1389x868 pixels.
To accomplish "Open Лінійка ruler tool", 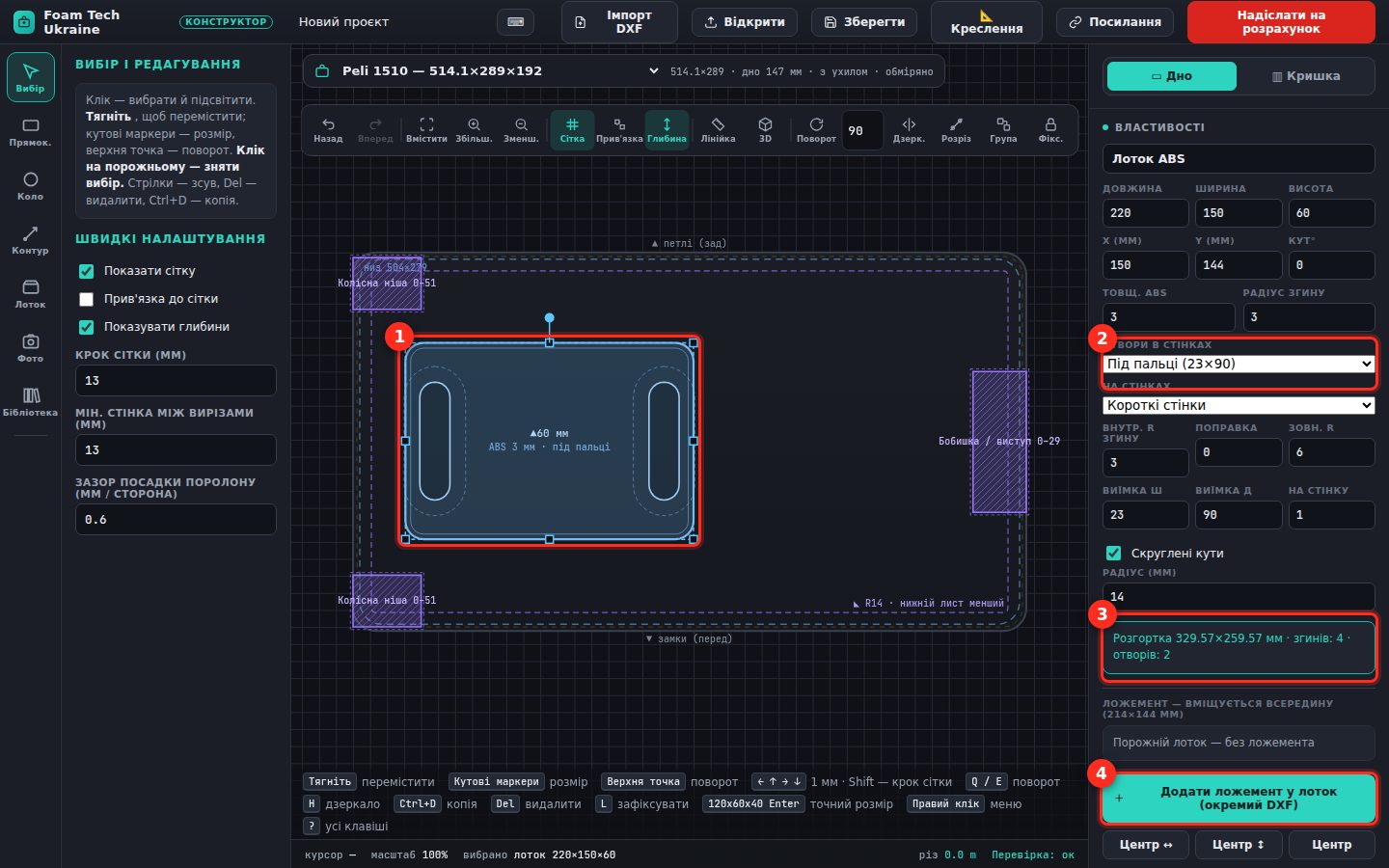I will click(718, 130).
